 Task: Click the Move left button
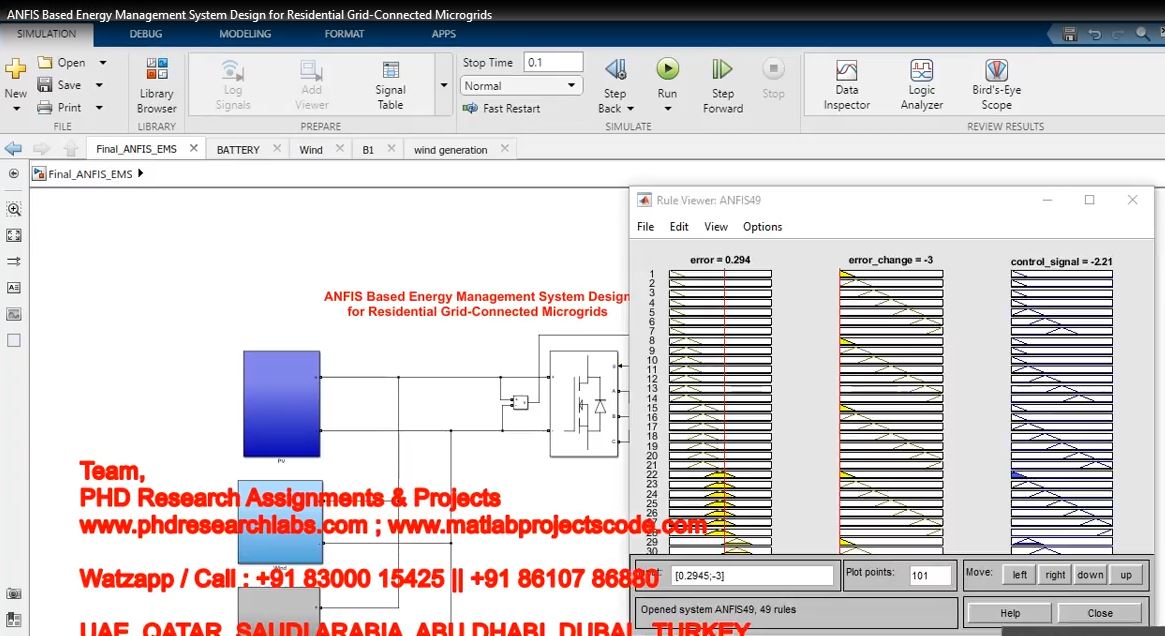(x=1019, y=575)
